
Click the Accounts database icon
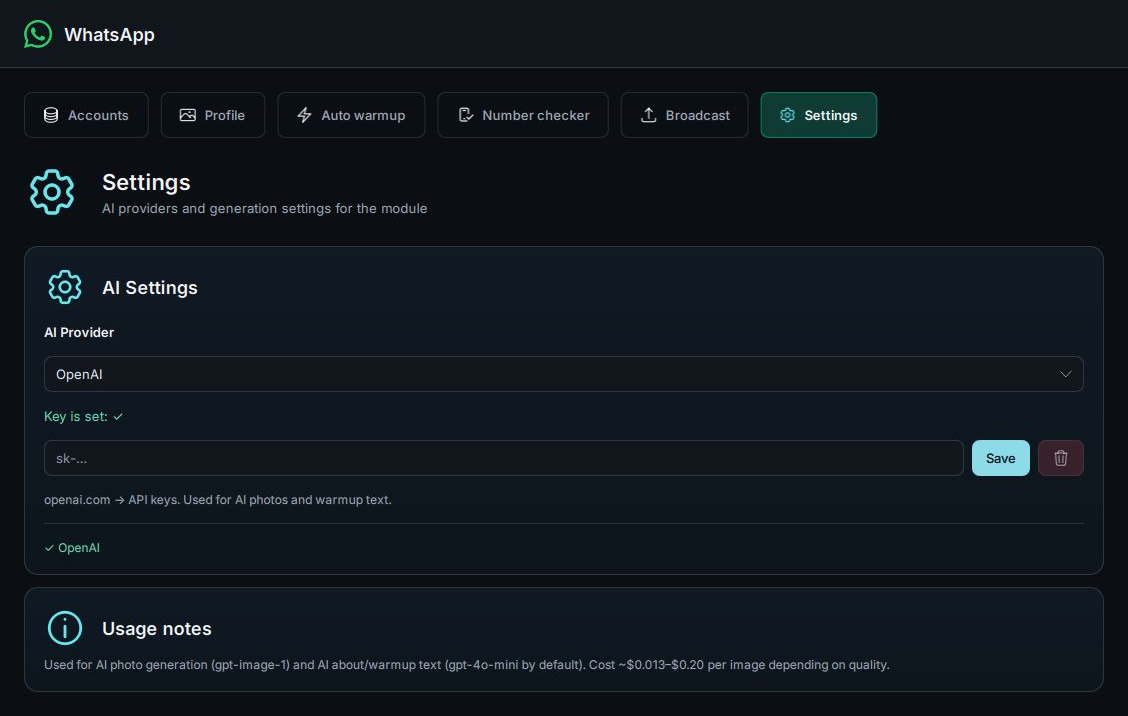[x=51, y=115]
